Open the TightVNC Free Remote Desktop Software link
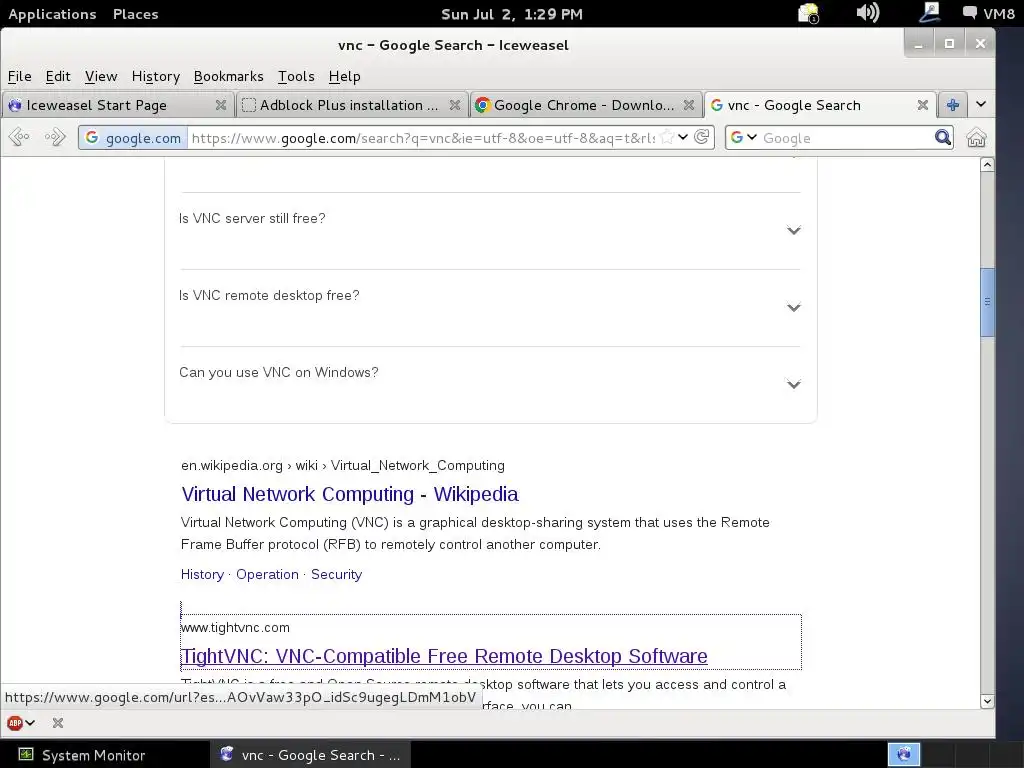This screenshot has height=768, width=1024. [x=444, y=656]
